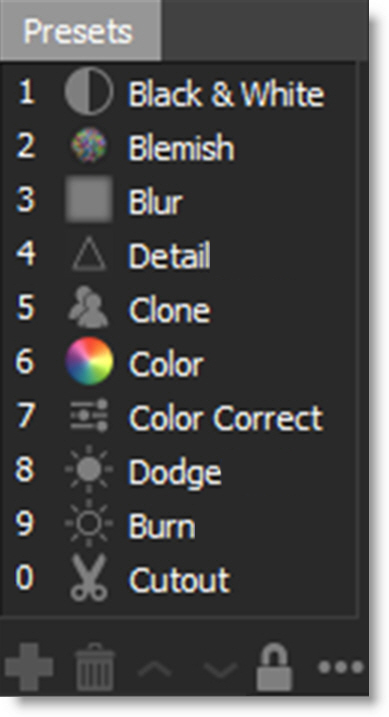Select the Black & White half-circle icon
Viewport: 389px width, 717px height.
[x=89, y=92]
